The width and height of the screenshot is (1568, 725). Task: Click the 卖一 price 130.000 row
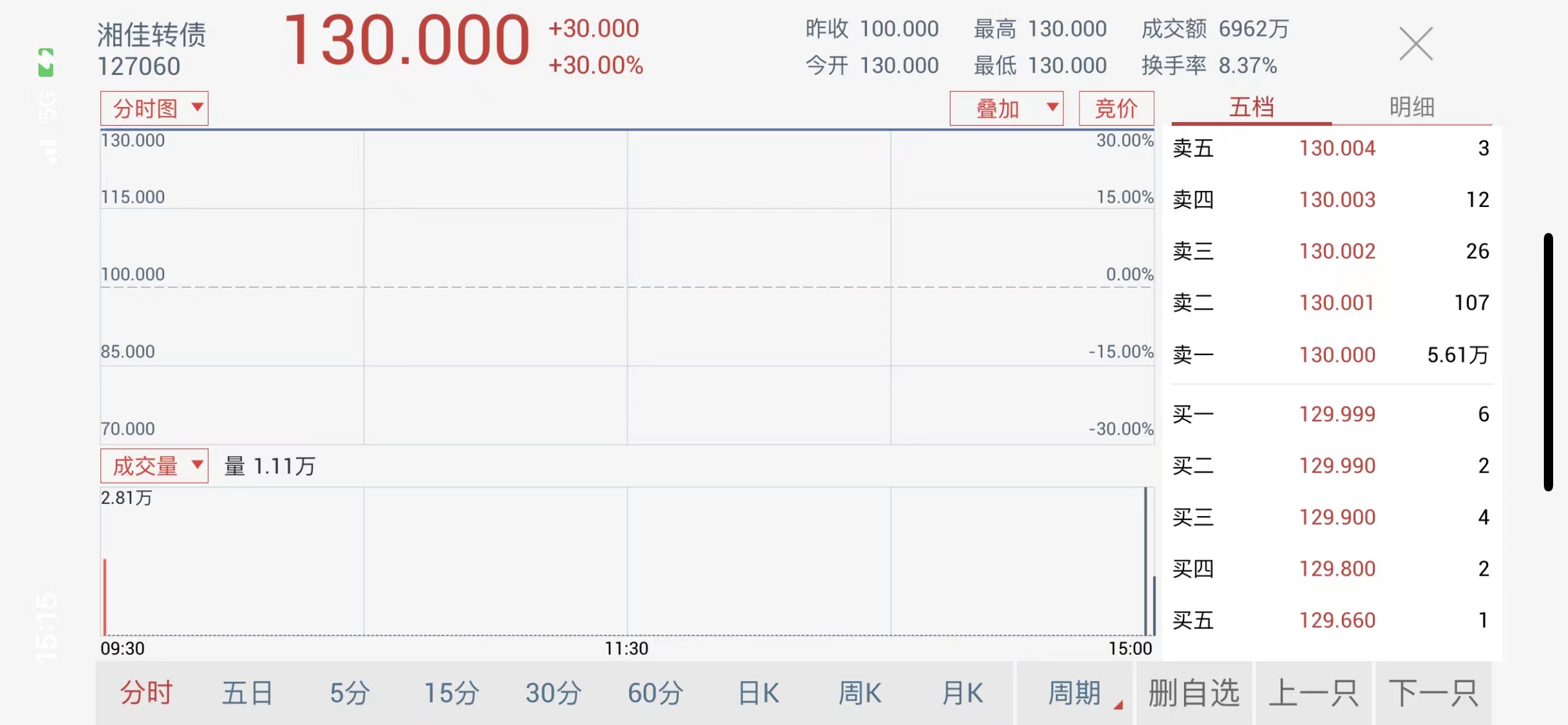pyautogui.click(x=1331, y=354)
